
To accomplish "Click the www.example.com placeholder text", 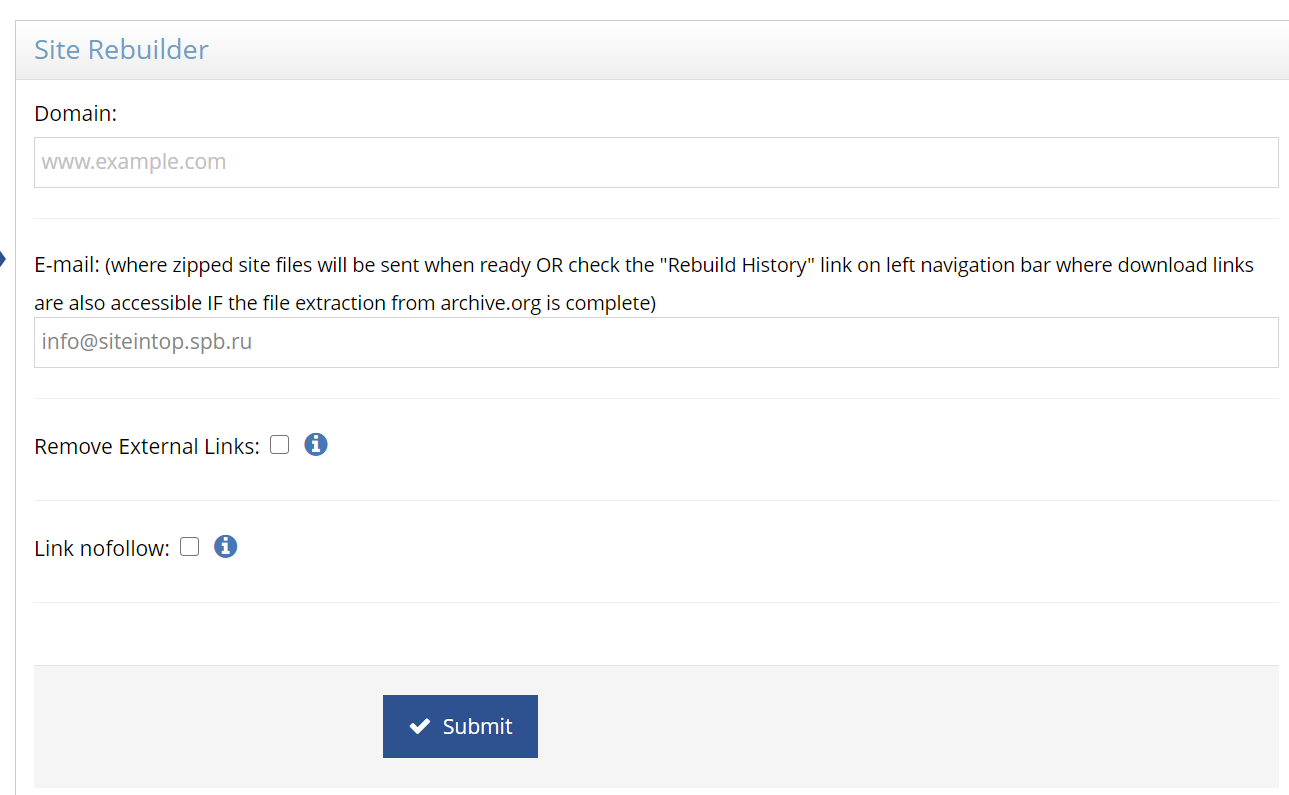I will point(134,162).
